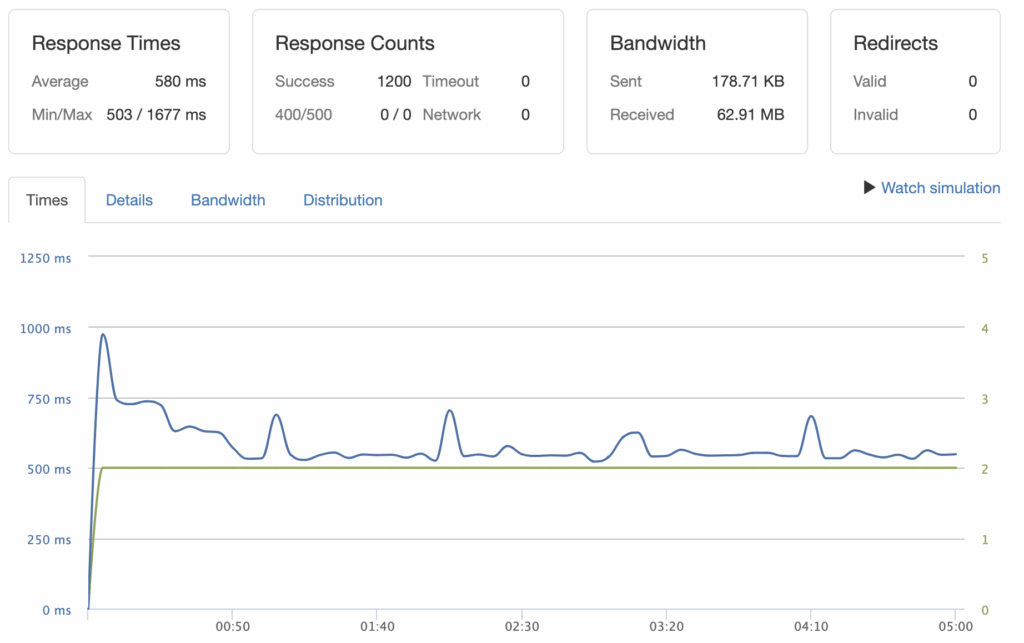Screen dimensions: 1024x643
Task: Click the highest peak of the blue line
Action: click(103, 335)
